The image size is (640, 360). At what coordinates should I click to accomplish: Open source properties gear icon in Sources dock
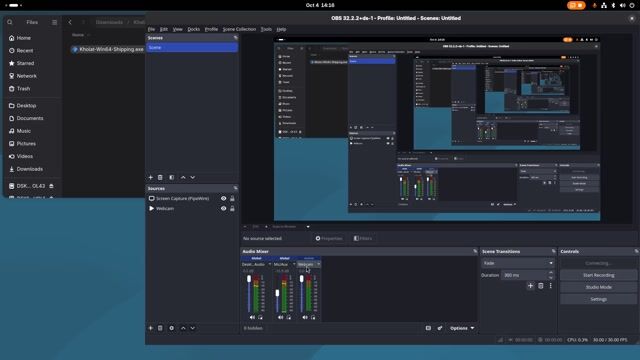172,328
